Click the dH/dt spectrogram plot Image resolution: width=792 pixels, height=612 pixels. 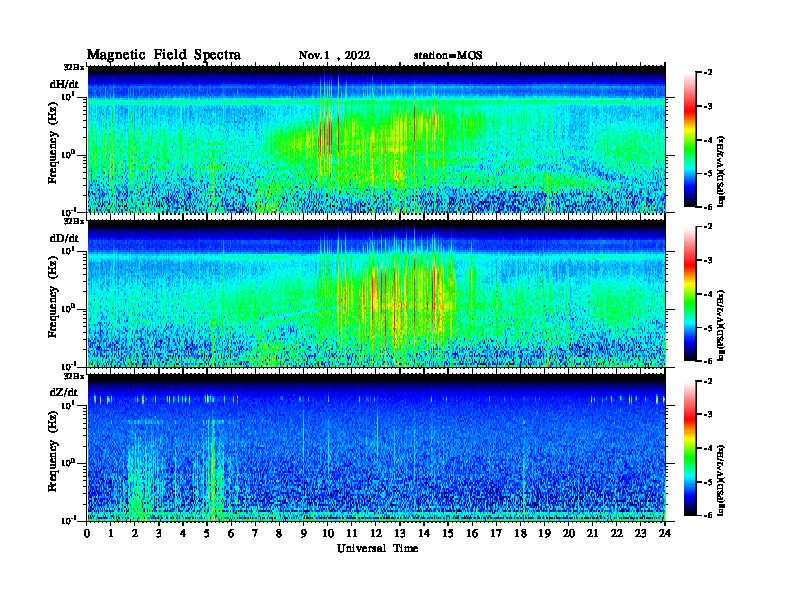click(376, 139)
